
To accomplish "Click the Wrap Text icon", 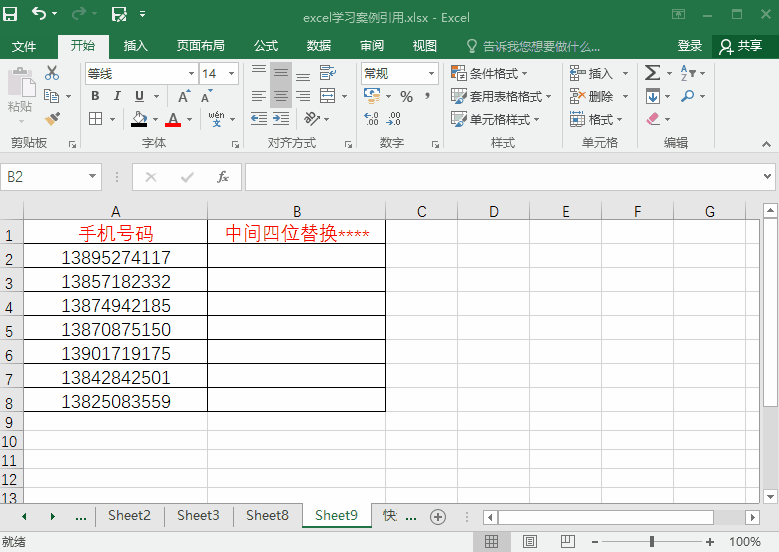I will click(x=327, y=73).
